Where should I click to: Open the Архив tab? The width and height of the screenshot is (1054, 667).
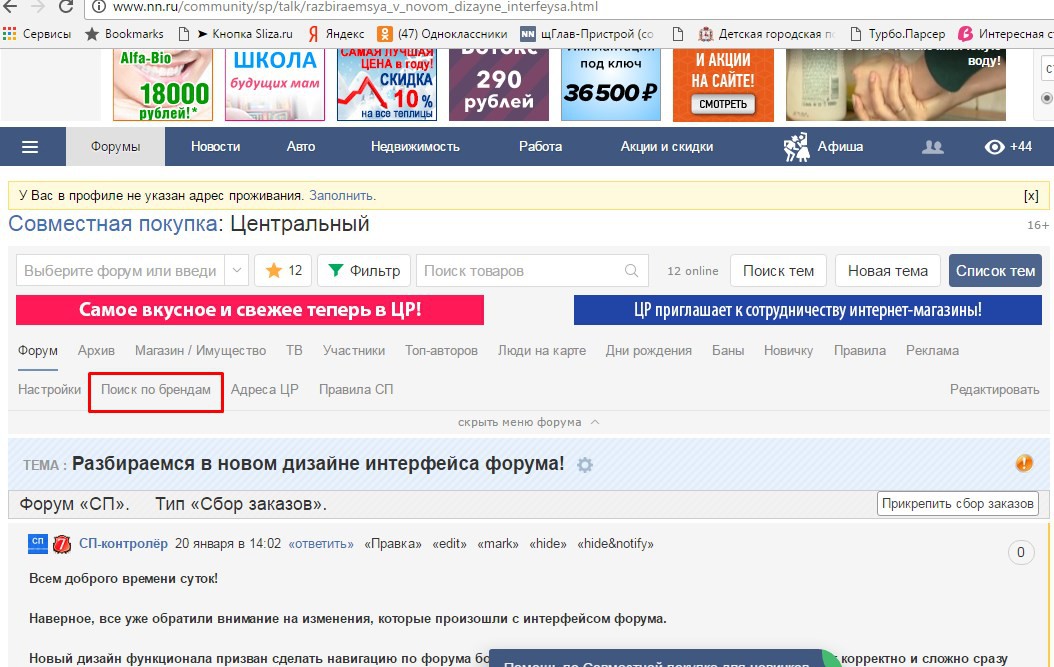(96, 350)
